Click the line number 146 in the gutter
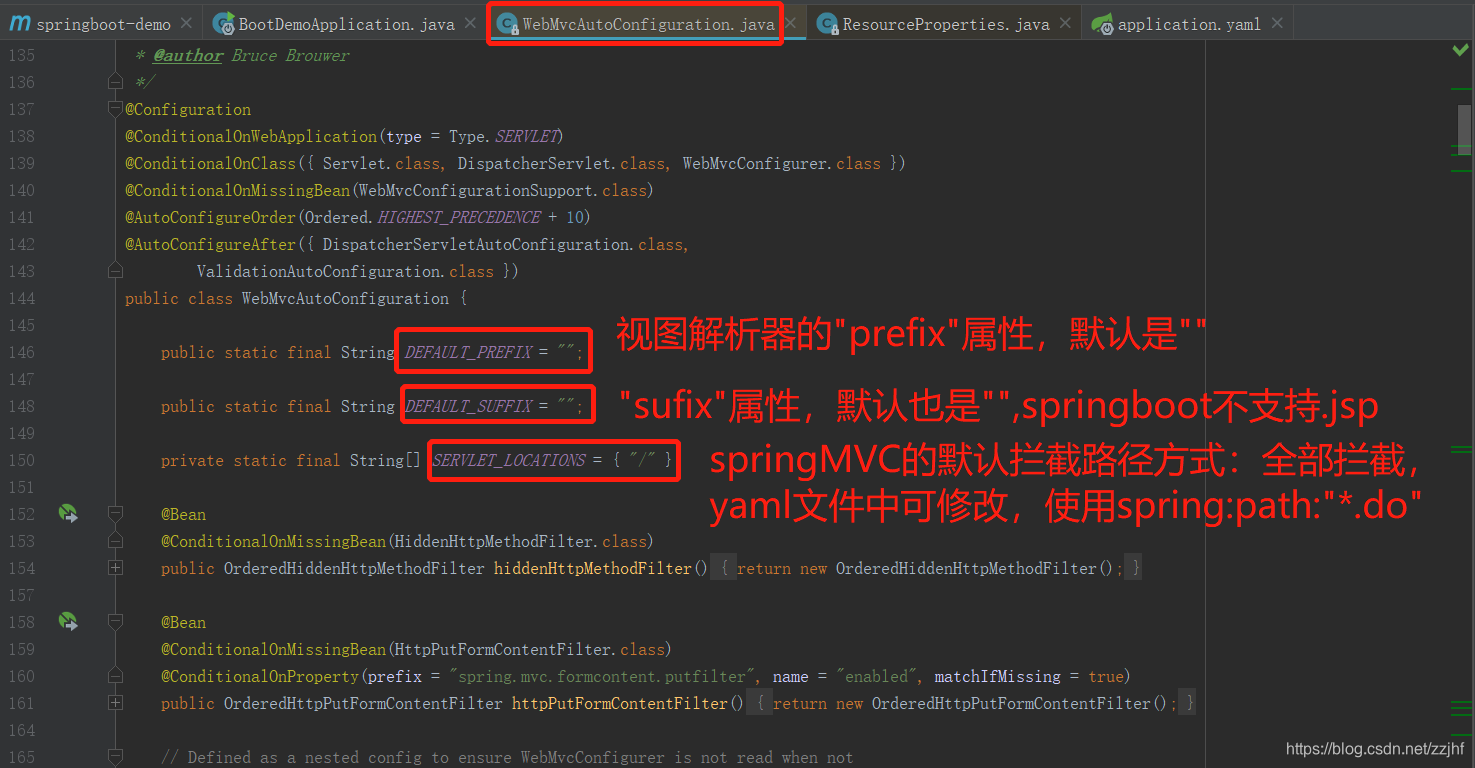 point(21,352)
